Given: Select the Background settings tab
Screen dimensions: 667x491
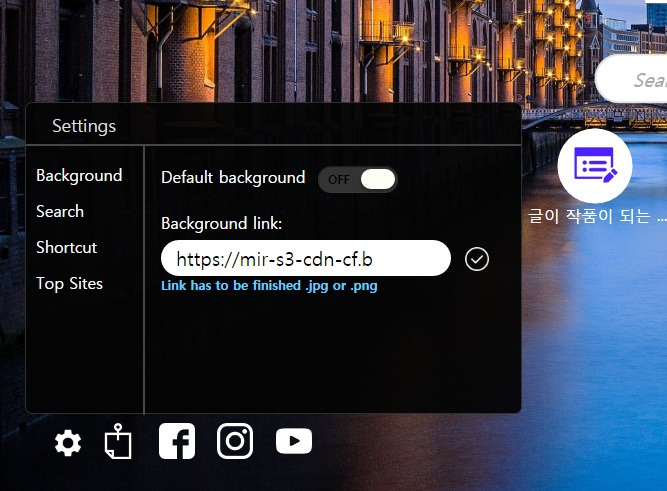Looking at the screenshot, I should point(79,176).
